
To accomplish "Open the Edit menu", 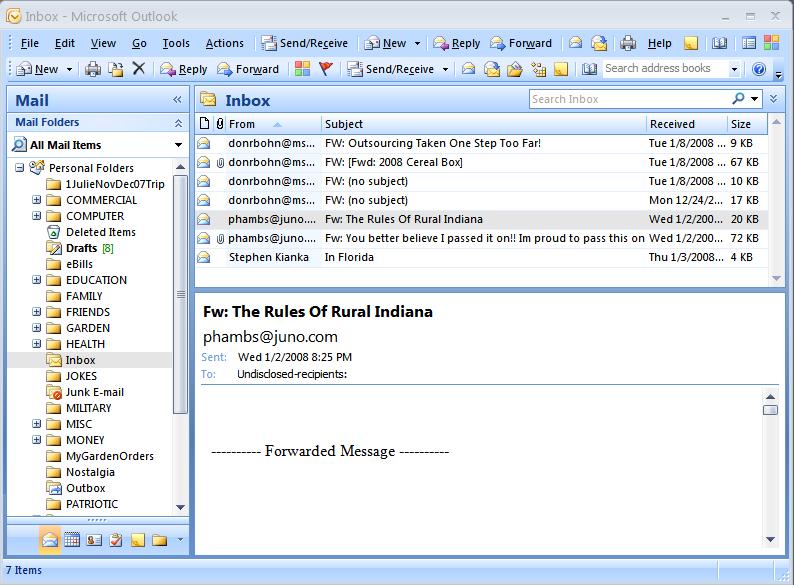I will pyautogui.click(x=64, y=44).
